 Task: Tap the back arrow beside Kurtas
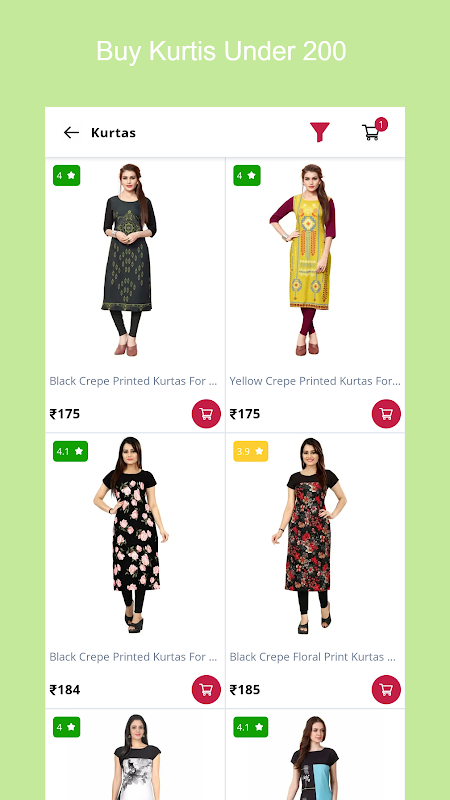coord(71,133)
